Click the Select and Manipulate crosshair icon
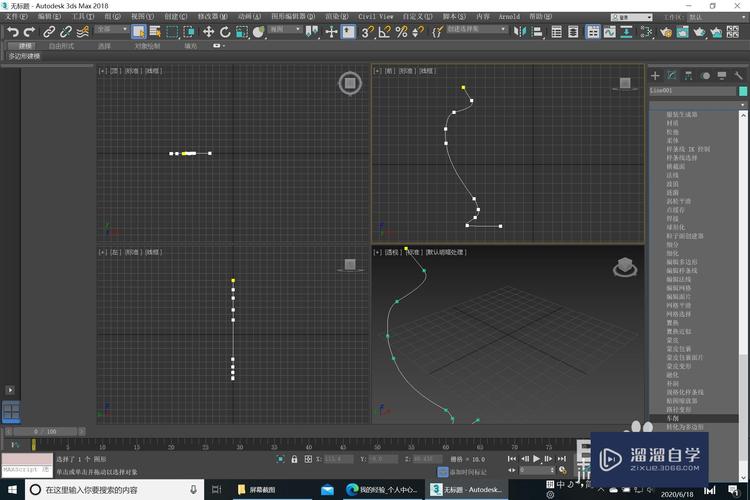 [x=331, y=32]
